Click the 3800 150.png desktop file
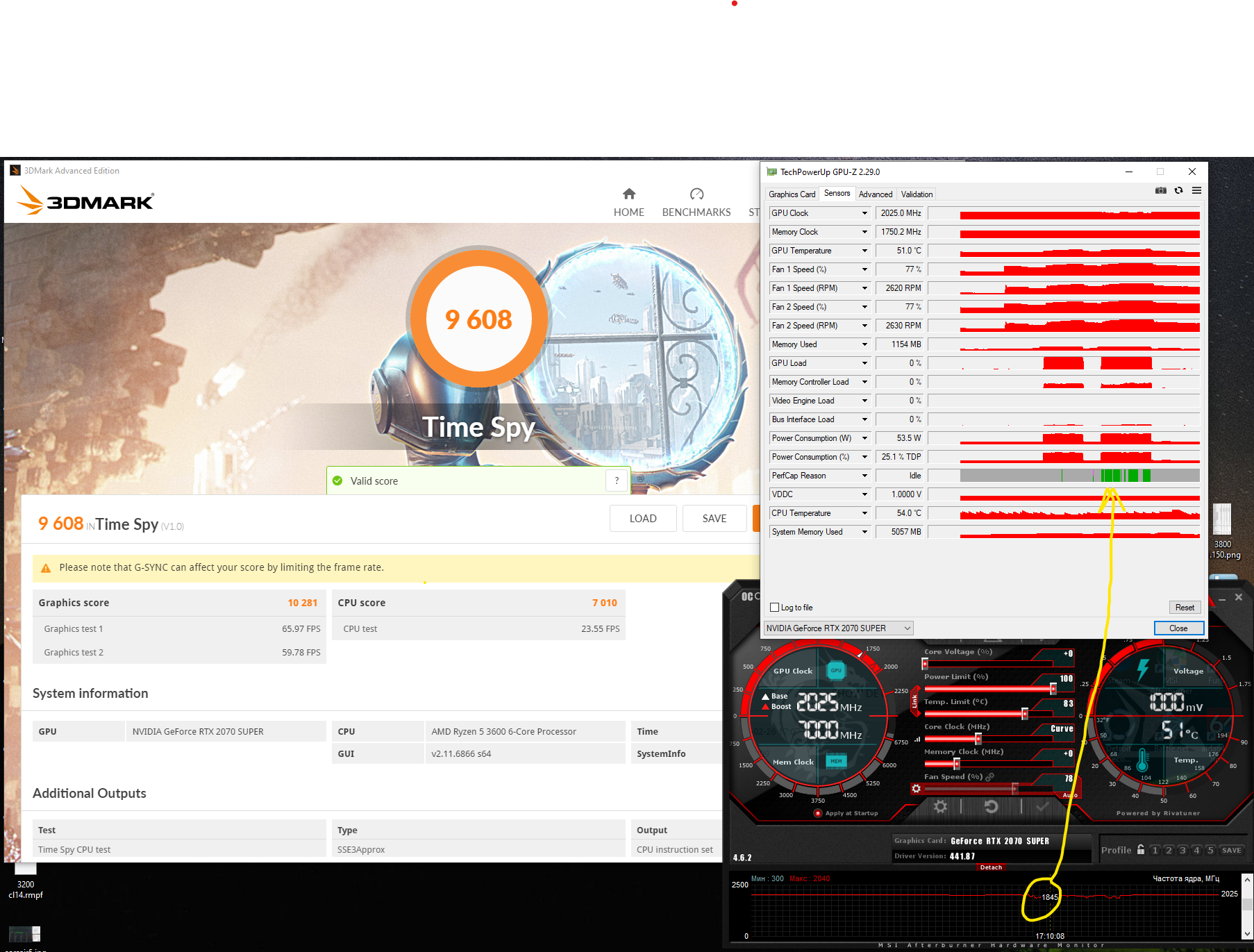Image resolution: width=1254 pixels, height=952 pixels. coord(1223,532)
